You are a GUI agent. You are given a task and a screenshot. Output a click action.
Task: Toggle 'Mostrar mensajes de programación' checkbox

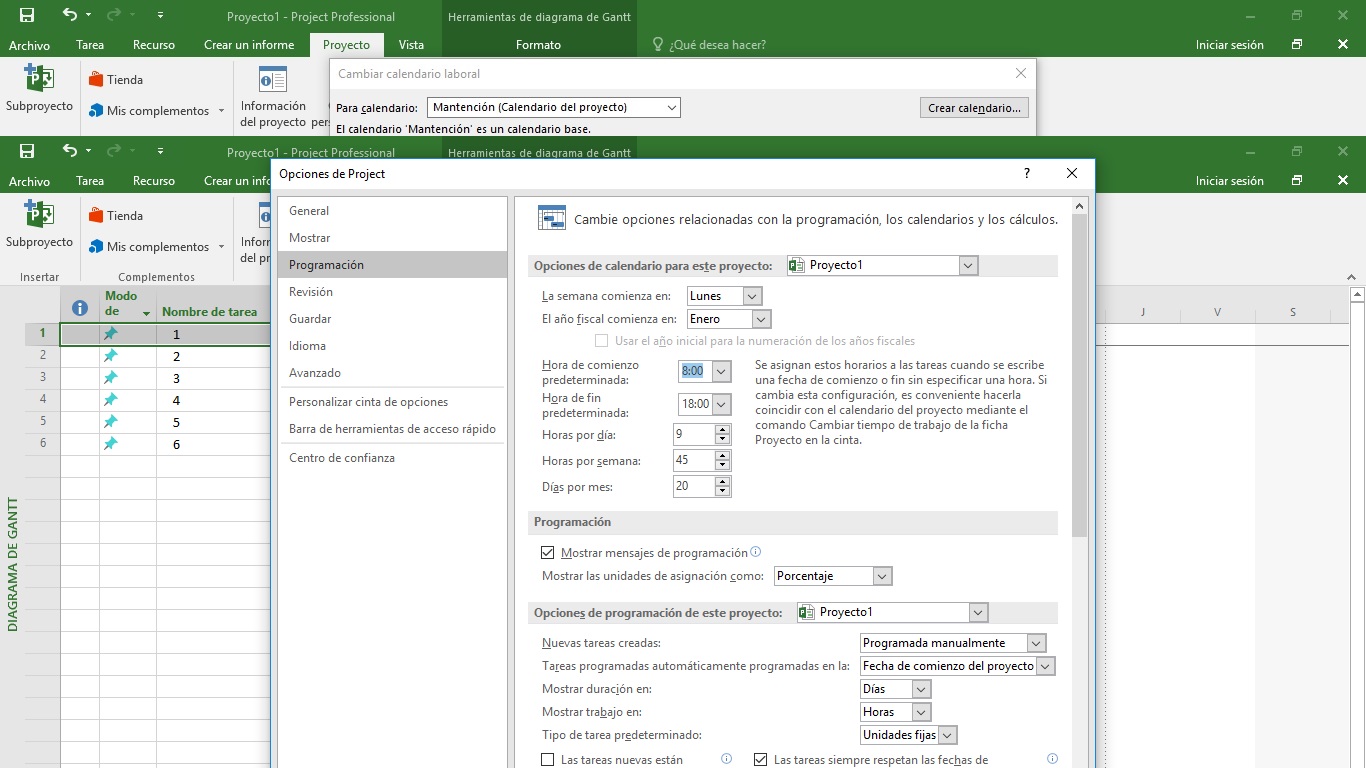click(x=547, y=552)
